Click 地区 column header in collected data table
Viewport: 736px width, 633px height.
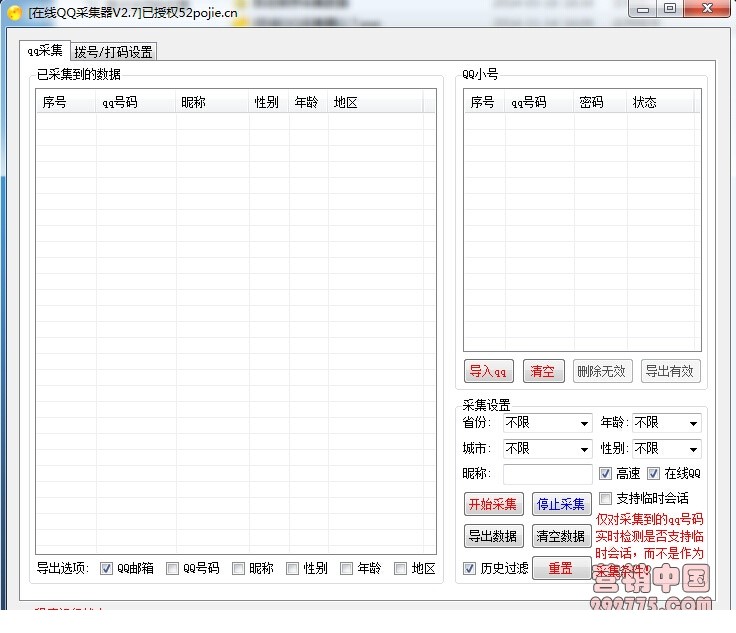point(376,102)
